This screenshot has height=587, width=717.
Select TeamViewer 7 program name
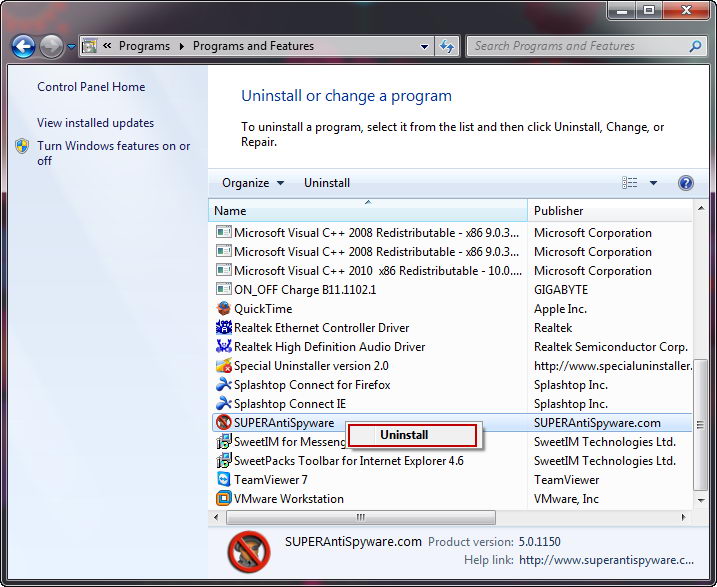(x=271, y=480)
